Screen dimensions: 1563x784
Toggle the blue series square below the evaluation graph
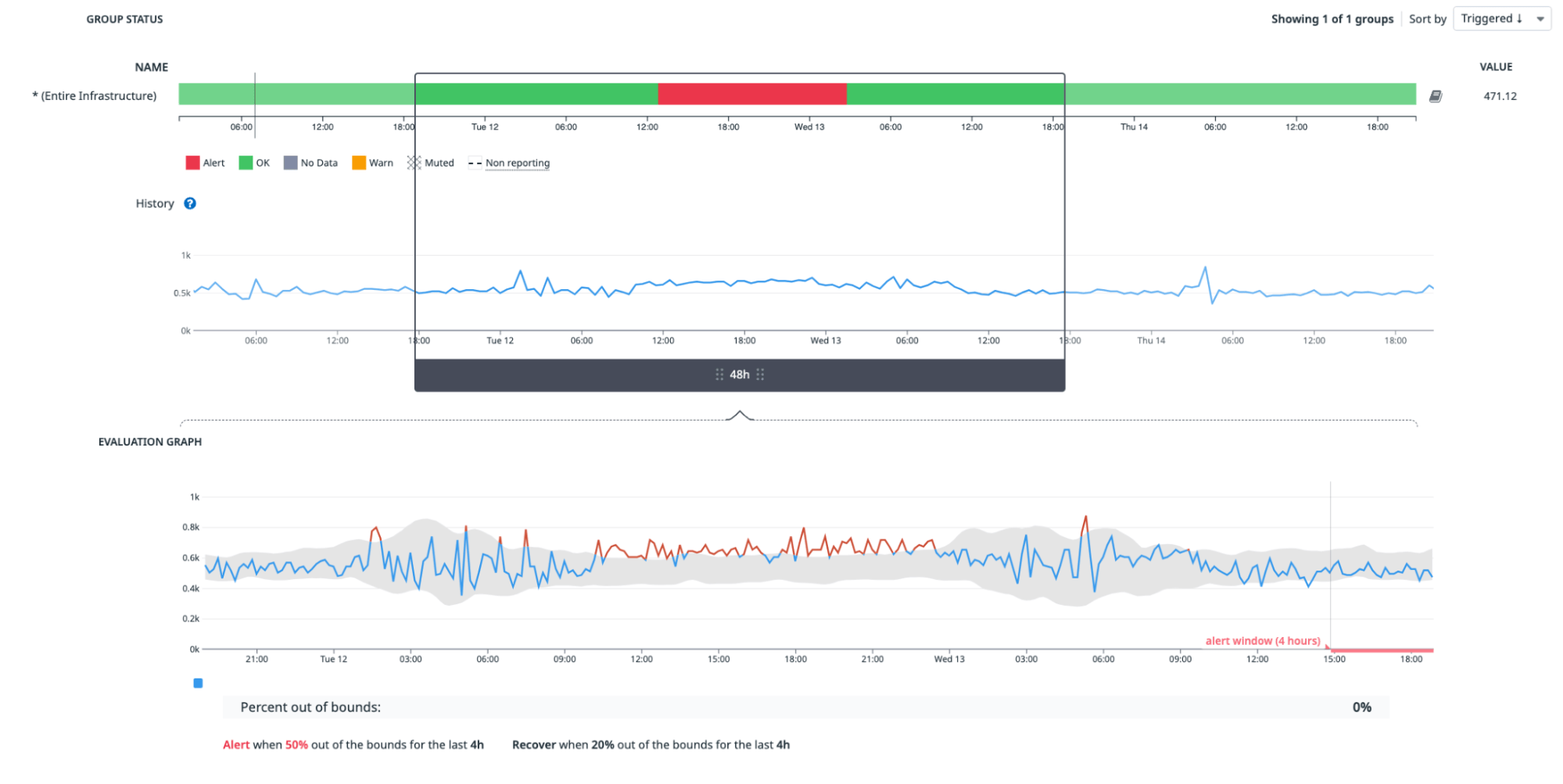pyautogui.click(x=197, y=682)
